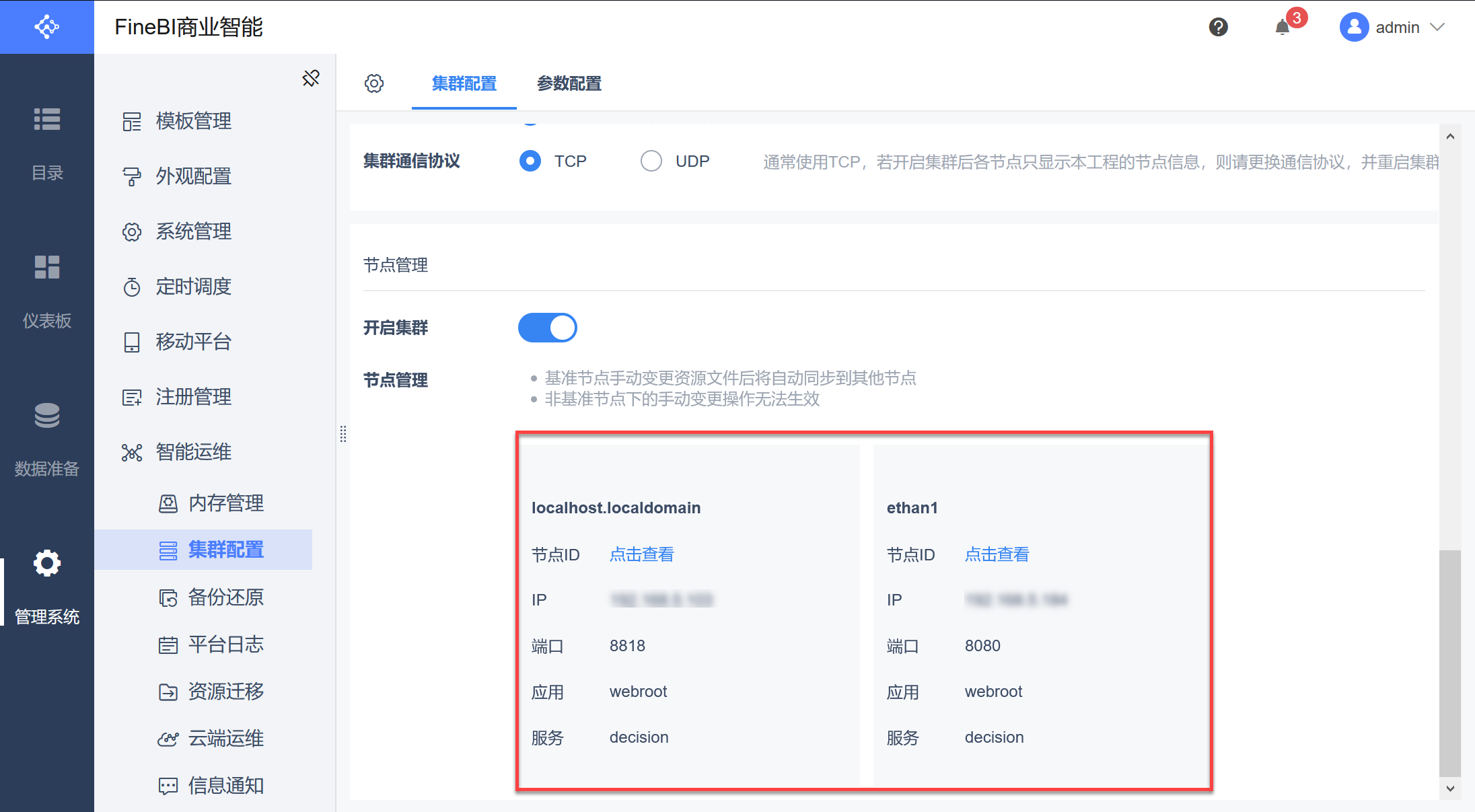Select the UDP protocol radio button

tap(651, 161)
